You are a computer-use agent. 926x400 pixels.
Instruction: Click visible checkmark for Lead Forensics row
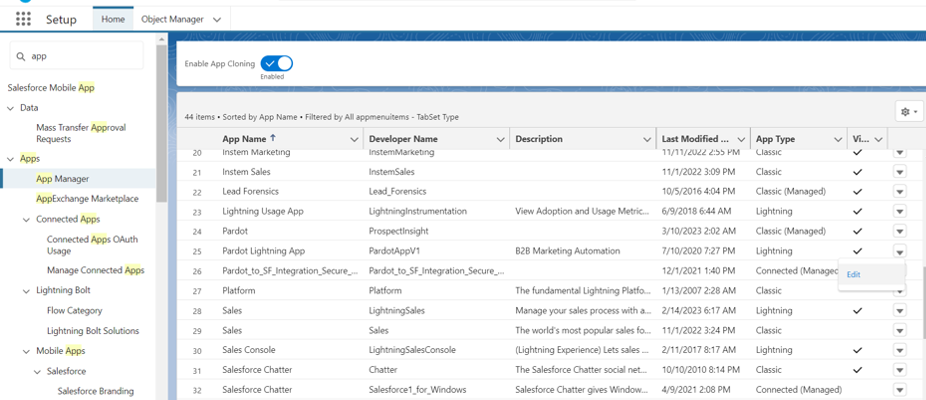[858, 191]
